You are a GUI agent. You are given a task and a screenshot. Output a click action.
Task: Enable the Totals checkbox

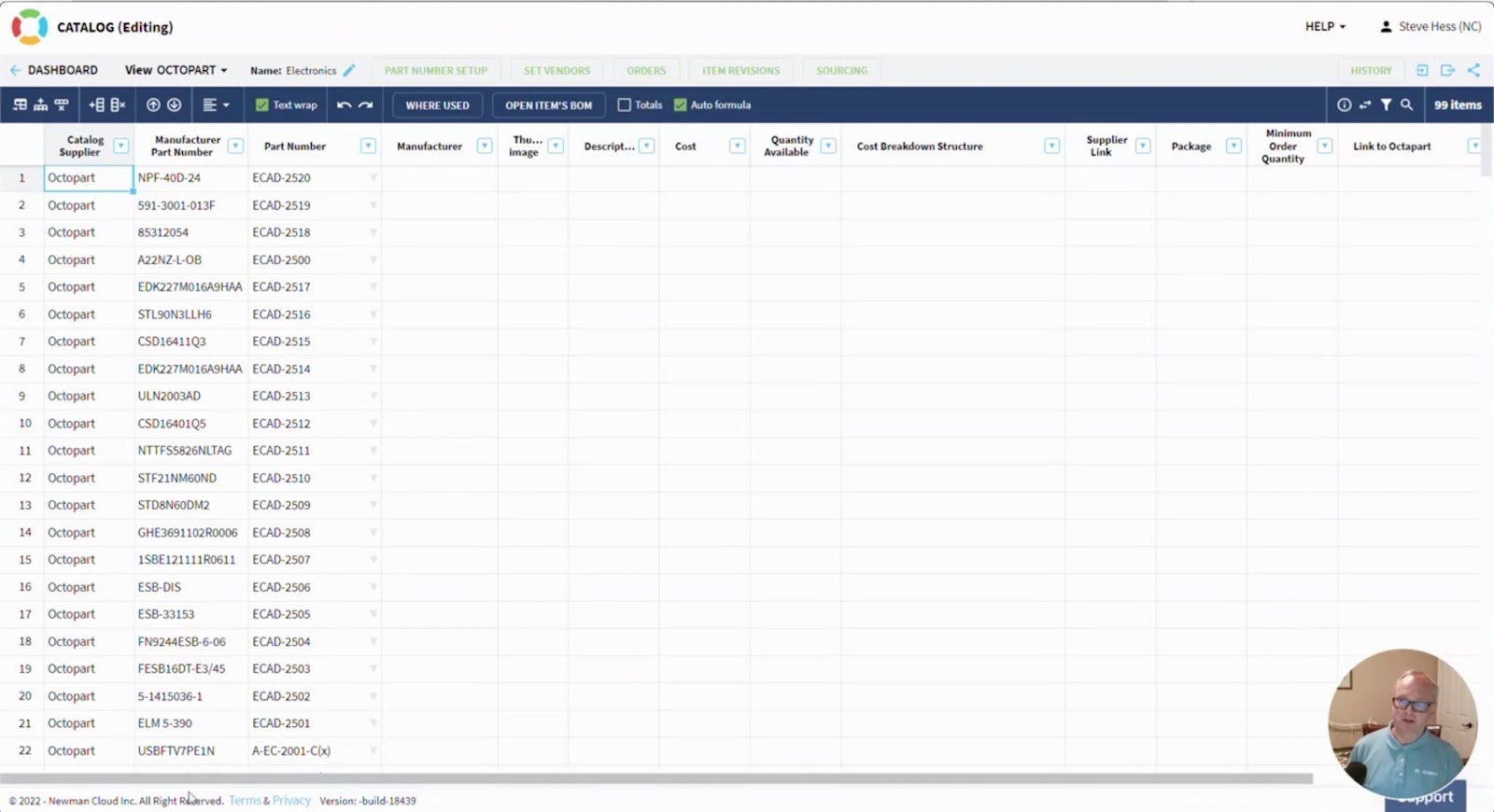625,105
